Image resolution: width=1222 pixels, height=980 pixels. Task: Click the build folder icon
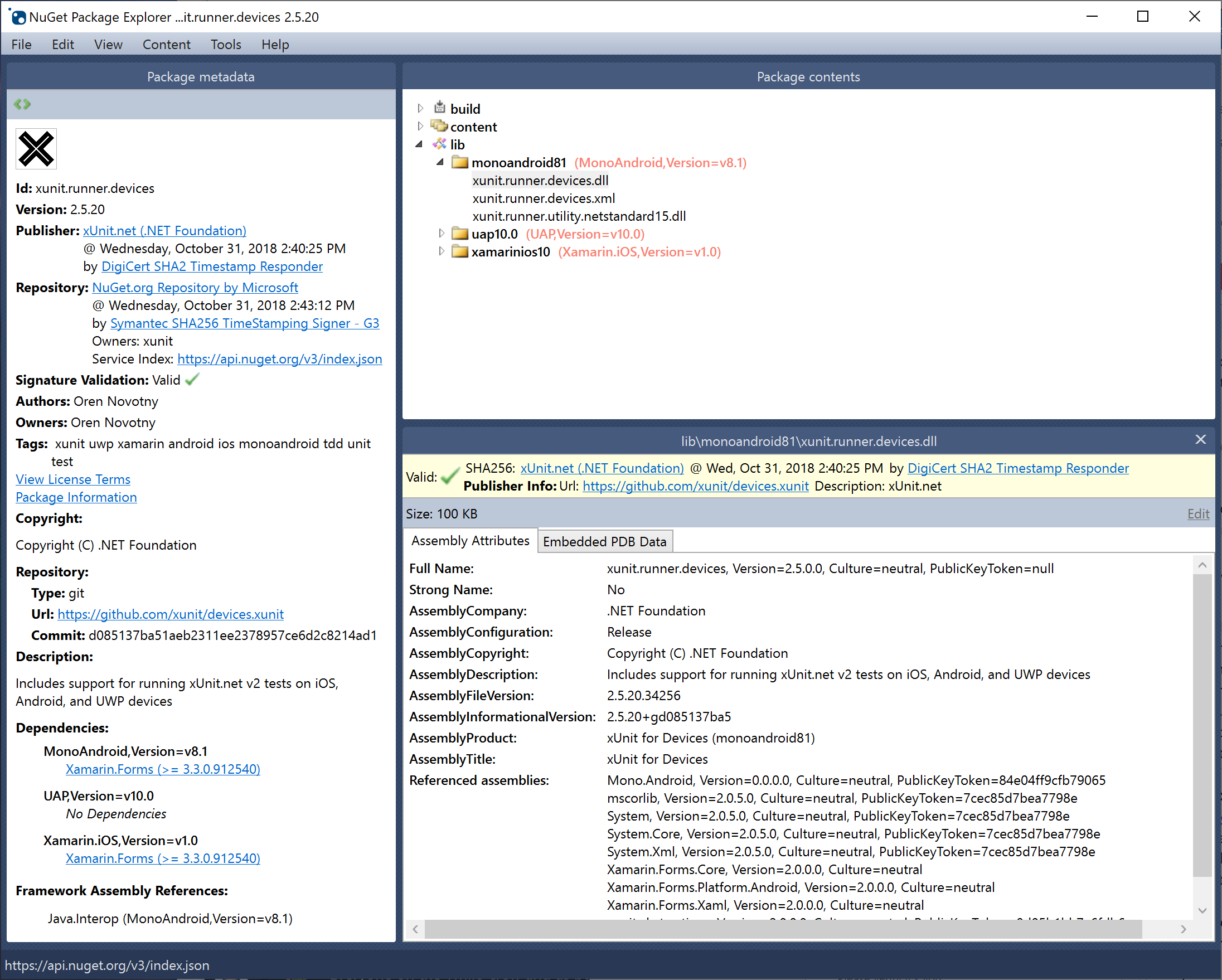(440, 108)
